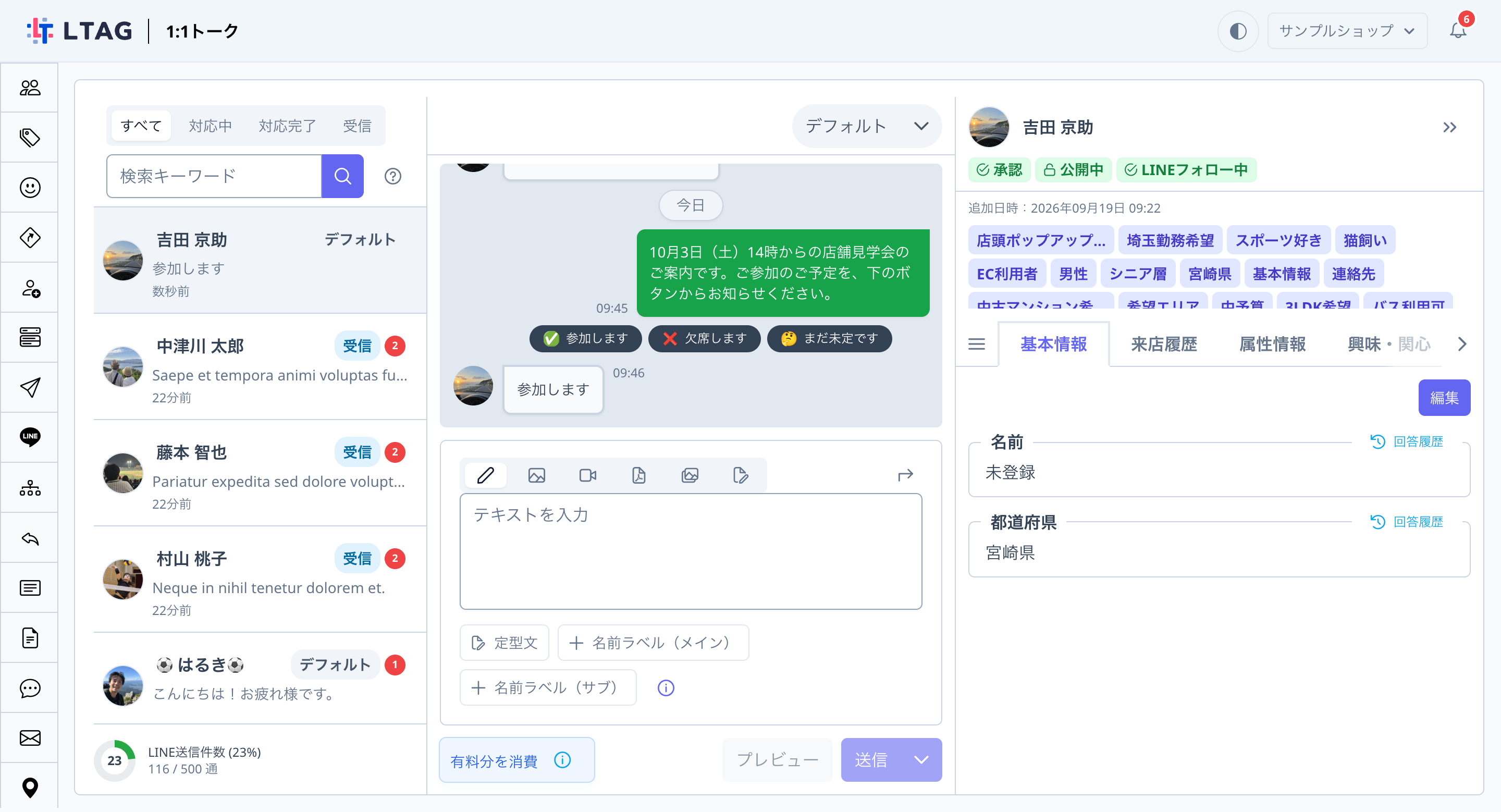The width and height of the screenshot is (1501, 812).
Task: Open the 中津川 太郎 conversation
Action: pos(260,367)
